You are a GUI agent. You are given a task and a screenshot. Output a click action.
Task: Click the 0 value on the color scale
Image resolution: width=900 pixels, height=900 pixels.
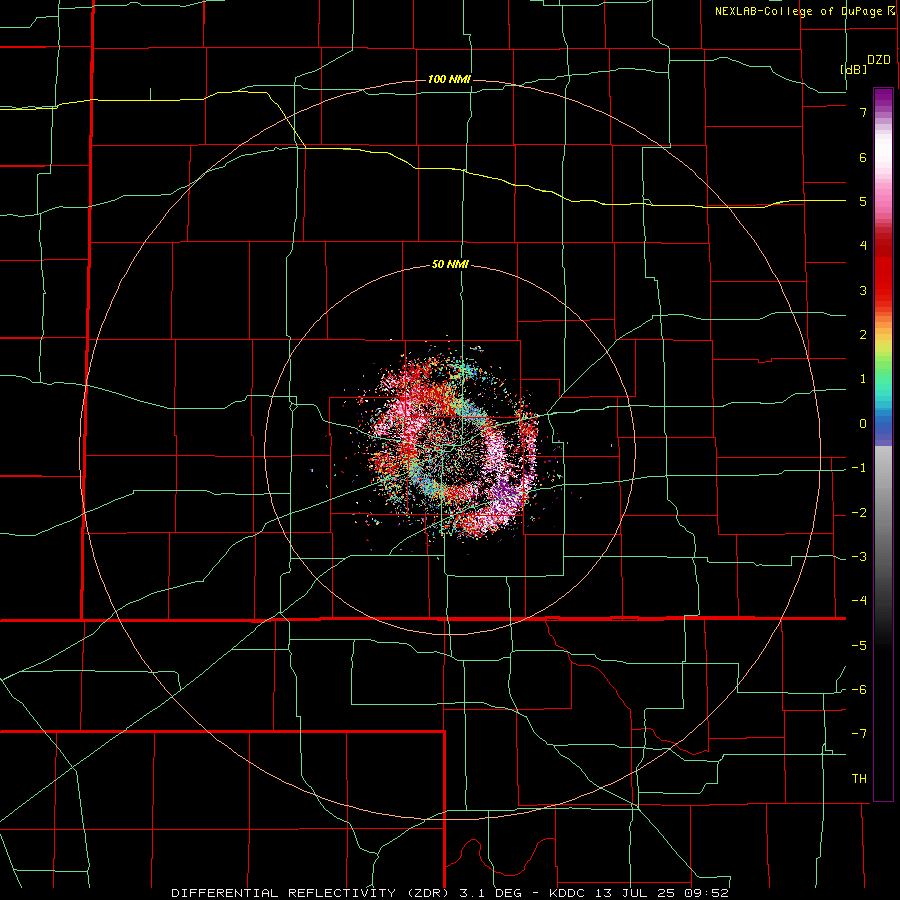[863, 424]
